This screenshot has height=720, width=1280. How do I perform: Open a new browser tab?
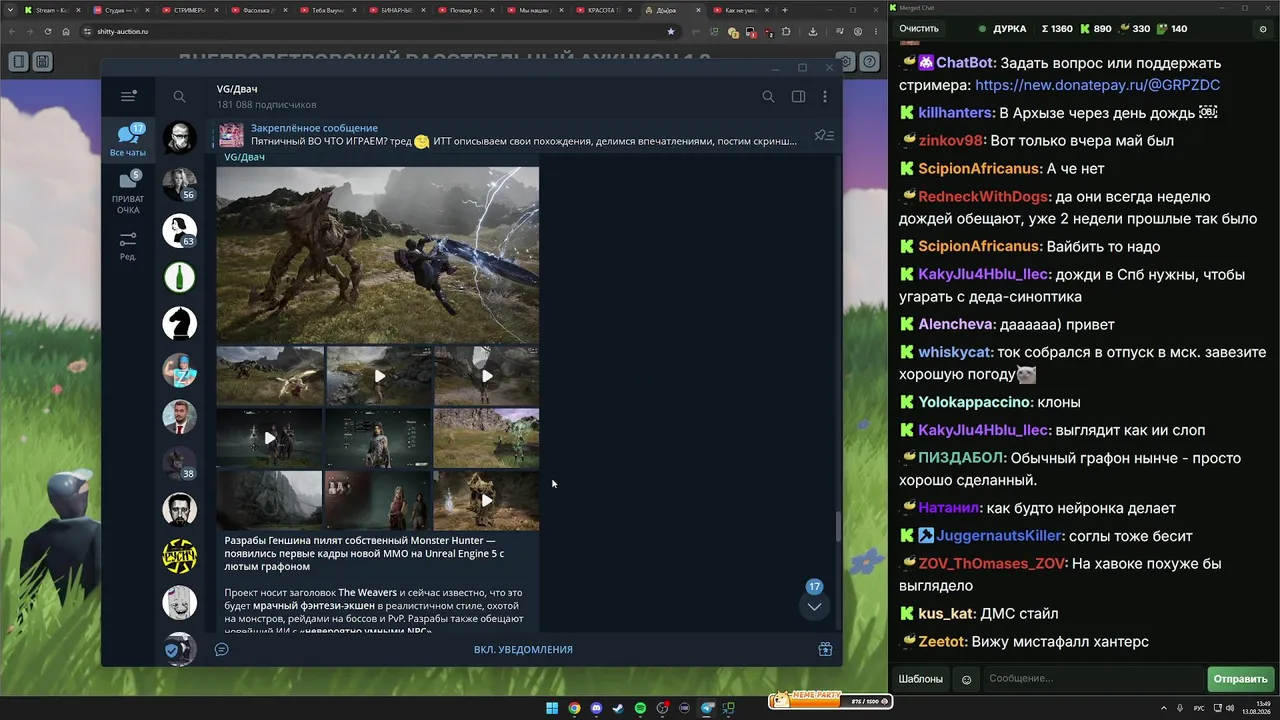pyautogui.click(x=785, y=10)
